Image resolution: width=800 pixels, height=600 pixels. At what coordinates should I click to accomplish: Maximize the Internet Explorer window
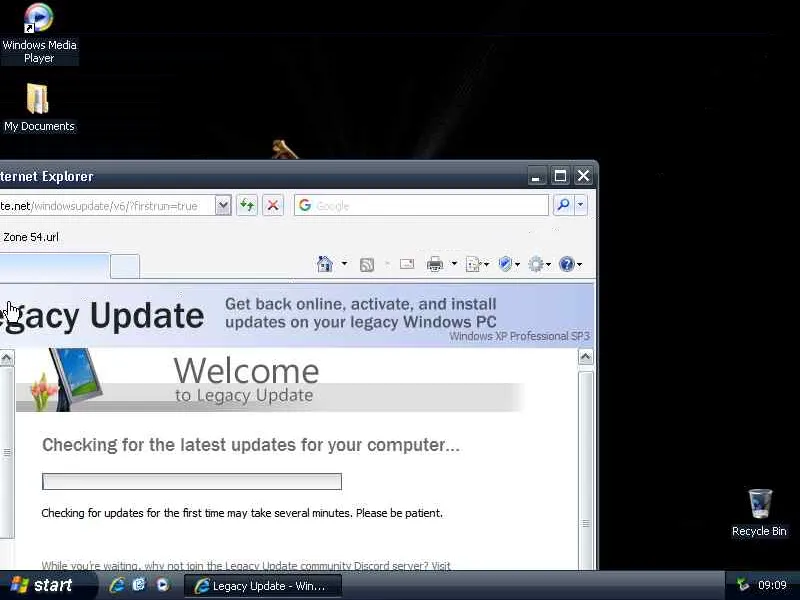pyautogui.click(x=560, y=176)
